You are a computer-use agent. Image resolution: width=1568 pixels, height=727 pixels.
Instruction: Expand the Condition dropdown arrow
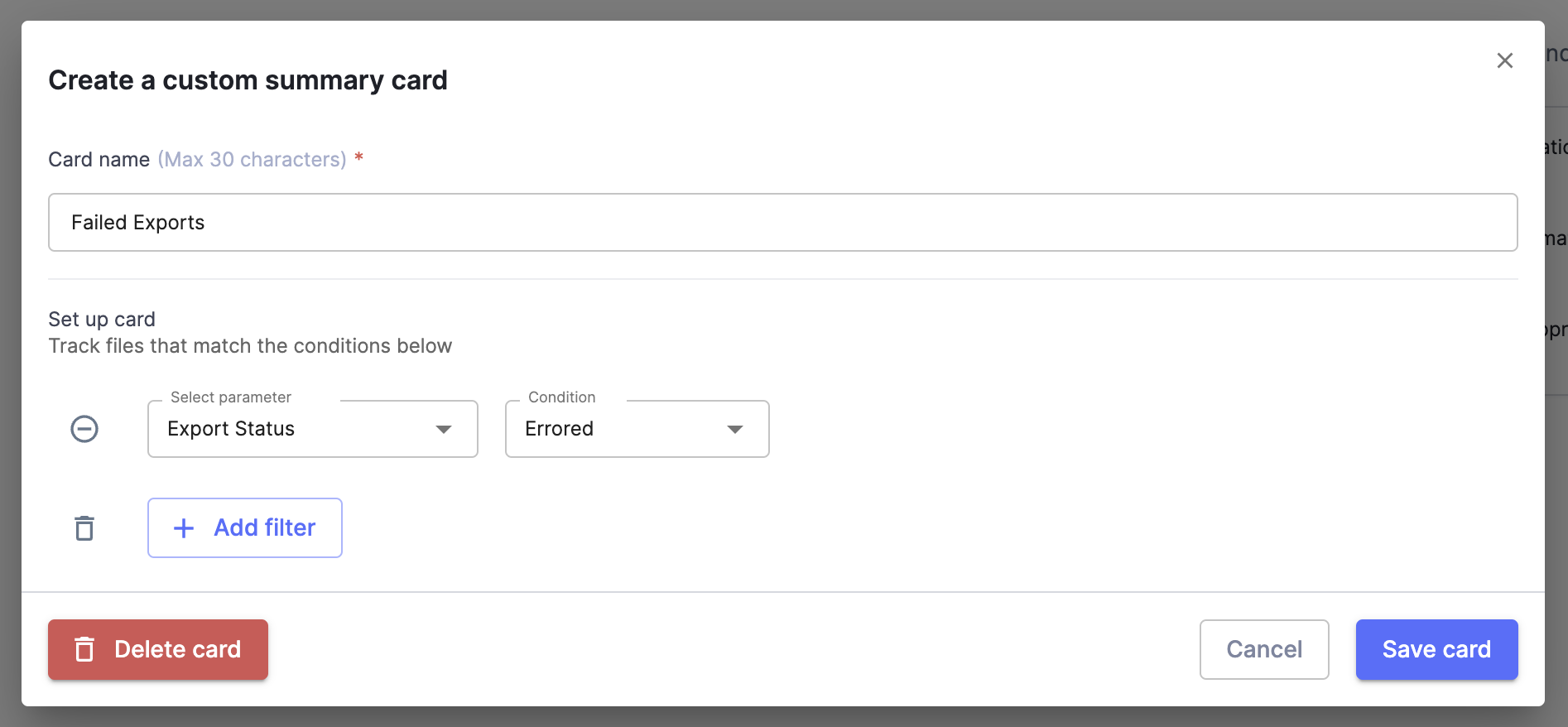pyautogui.click(x=735, y=429)
